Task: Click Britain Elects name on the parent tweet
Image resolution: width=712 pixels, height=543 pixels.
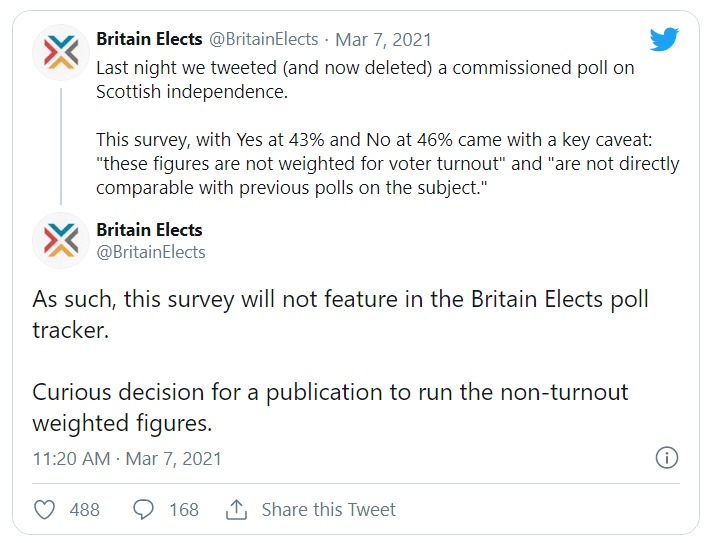Action: [149, 39]
